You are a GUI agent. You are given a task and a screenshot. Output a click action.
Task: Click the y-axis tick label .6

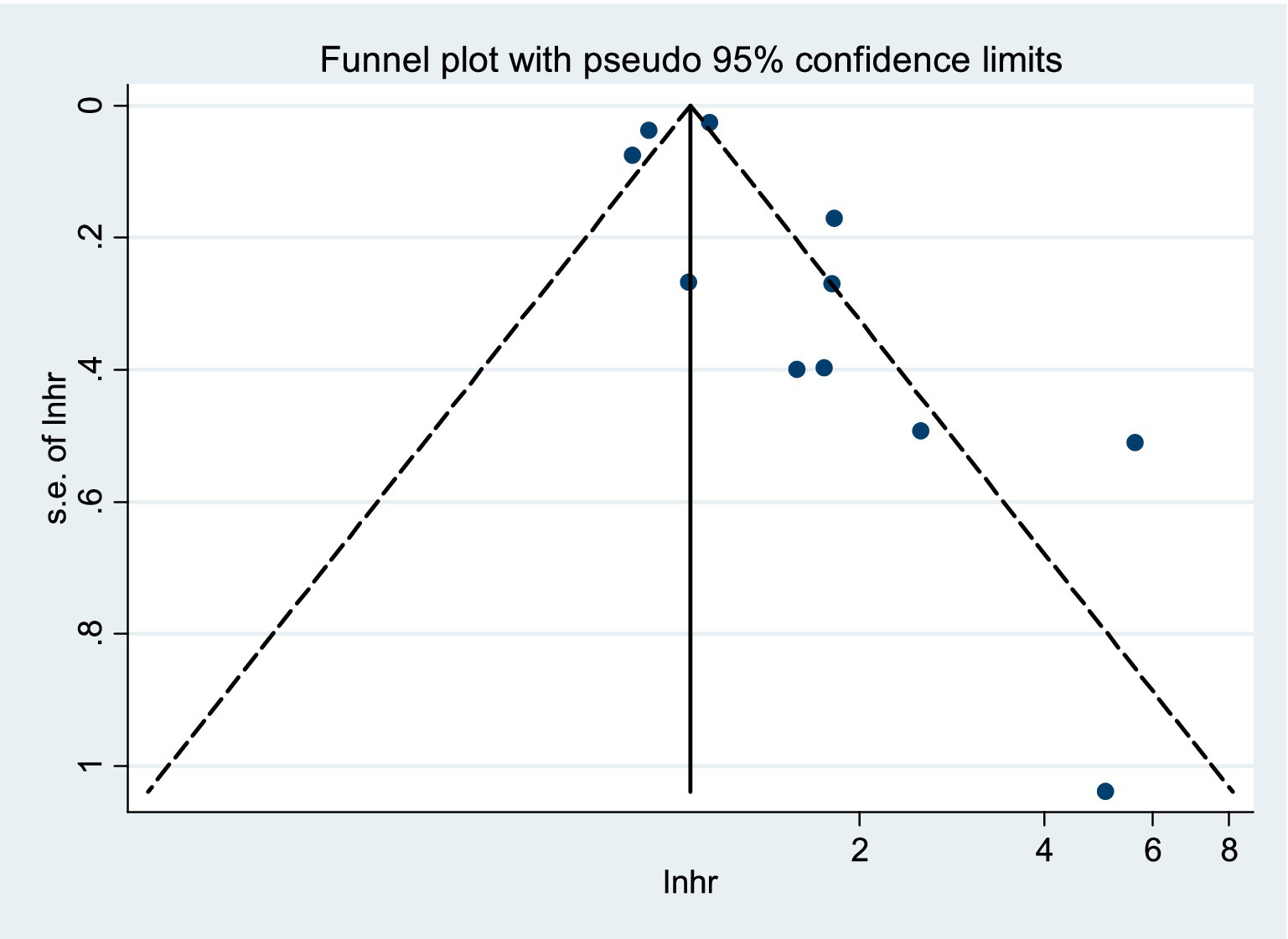pyautogui.click(x=92, y=502)
